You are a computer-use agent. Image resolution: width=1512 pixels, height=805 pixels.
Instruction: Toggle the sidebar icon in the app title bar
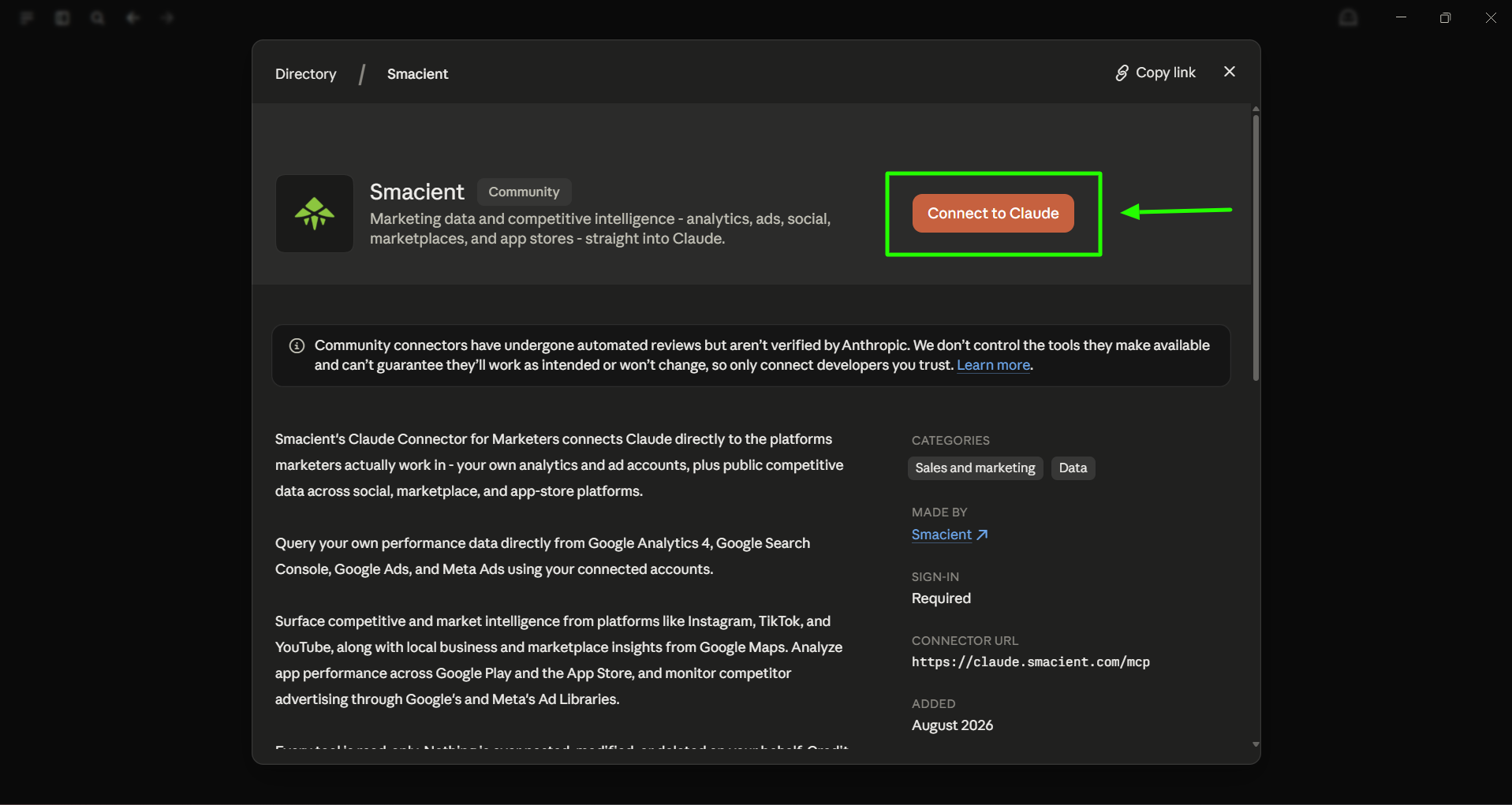tap(62, 17)
